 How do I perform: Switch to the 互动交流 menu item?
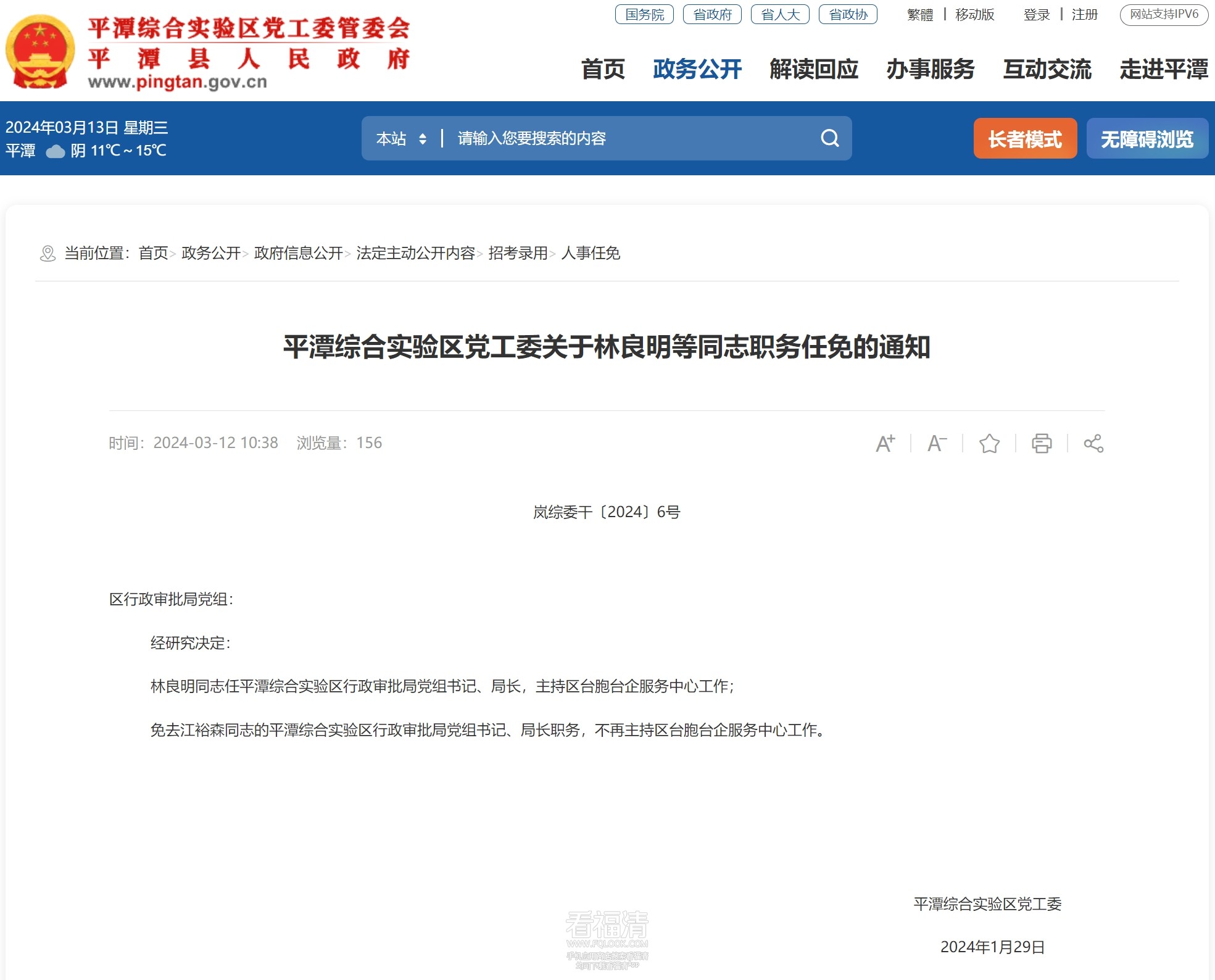pyautogui.click(x=1048, y=71)
